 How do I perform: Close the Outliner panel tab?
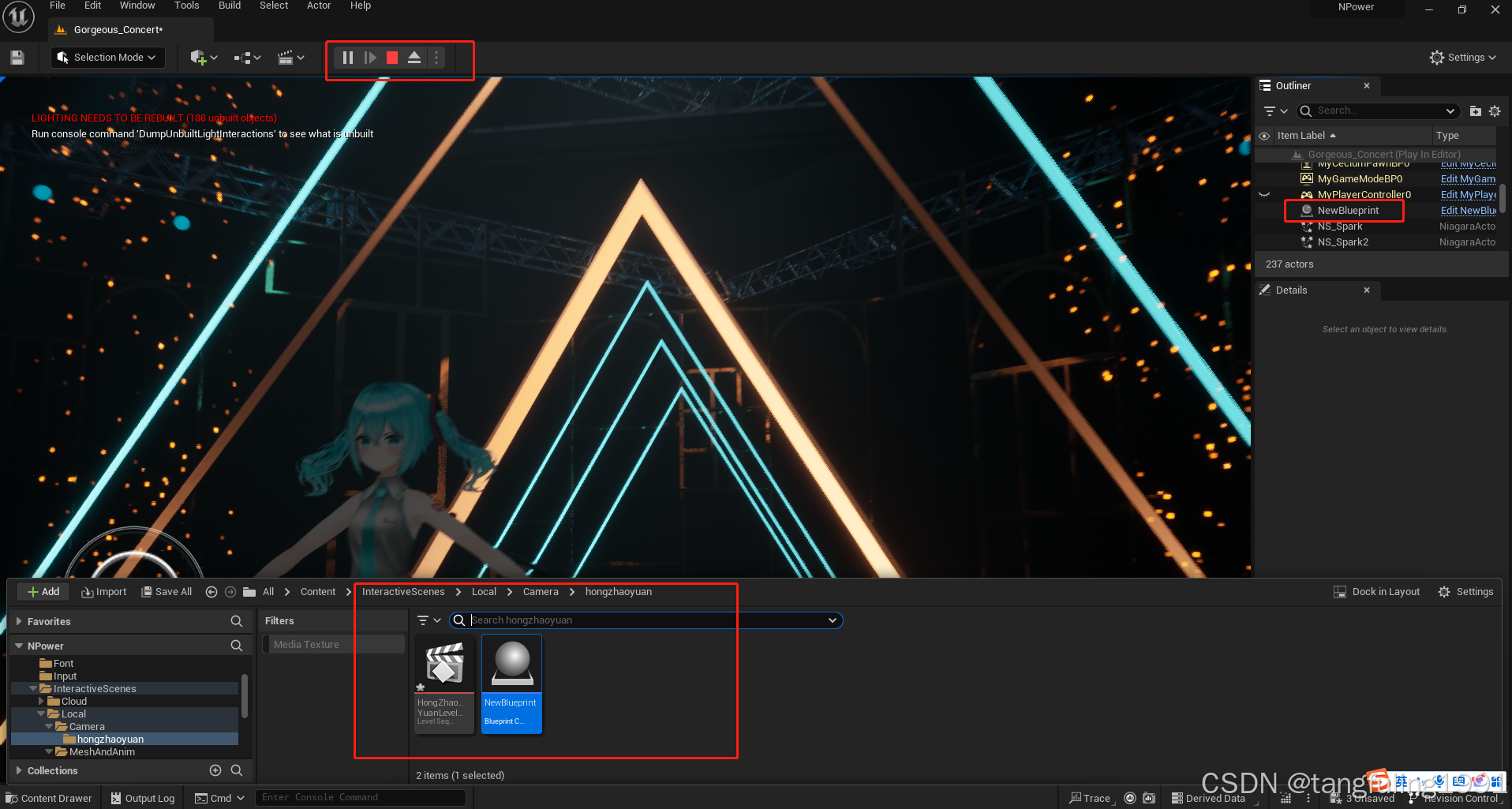click(x=1367, y=86)
